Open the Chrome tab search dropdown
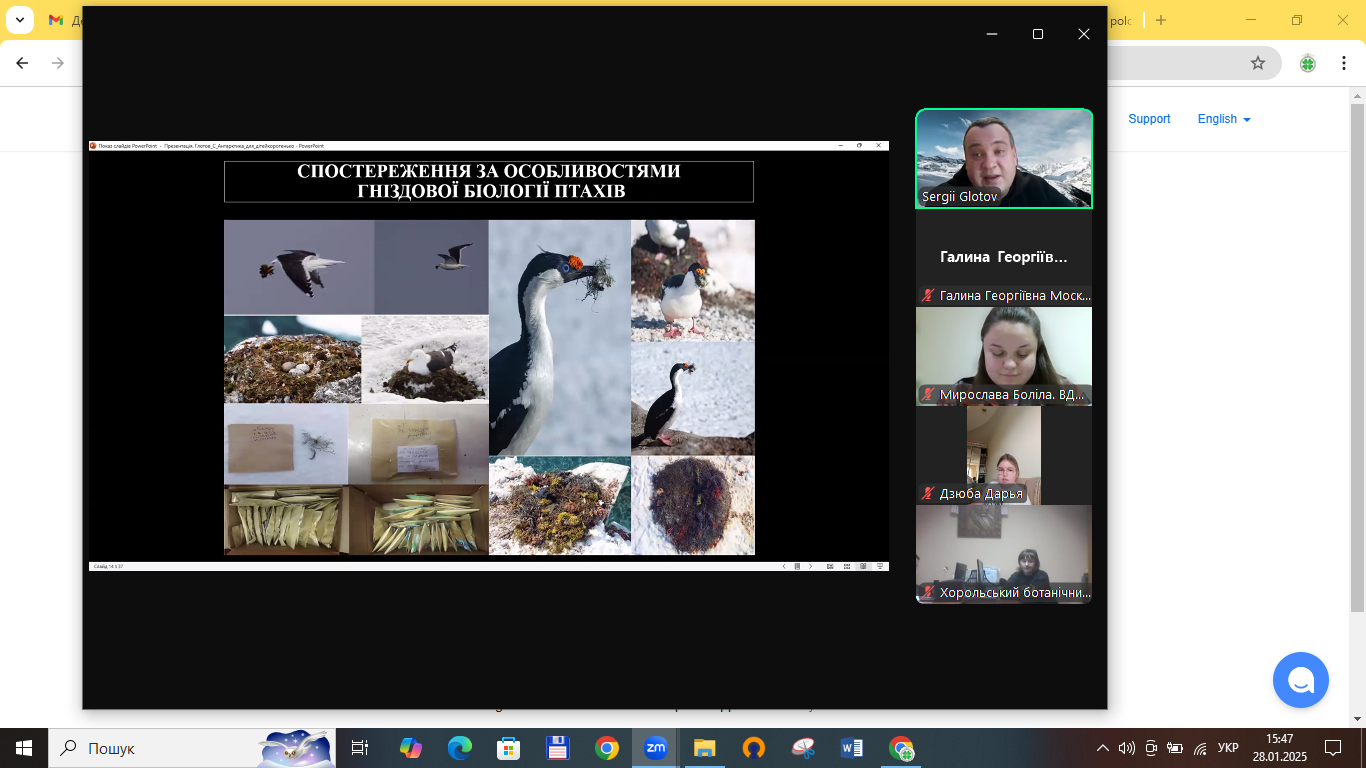1366x768 pixels. tap(19, 20)
